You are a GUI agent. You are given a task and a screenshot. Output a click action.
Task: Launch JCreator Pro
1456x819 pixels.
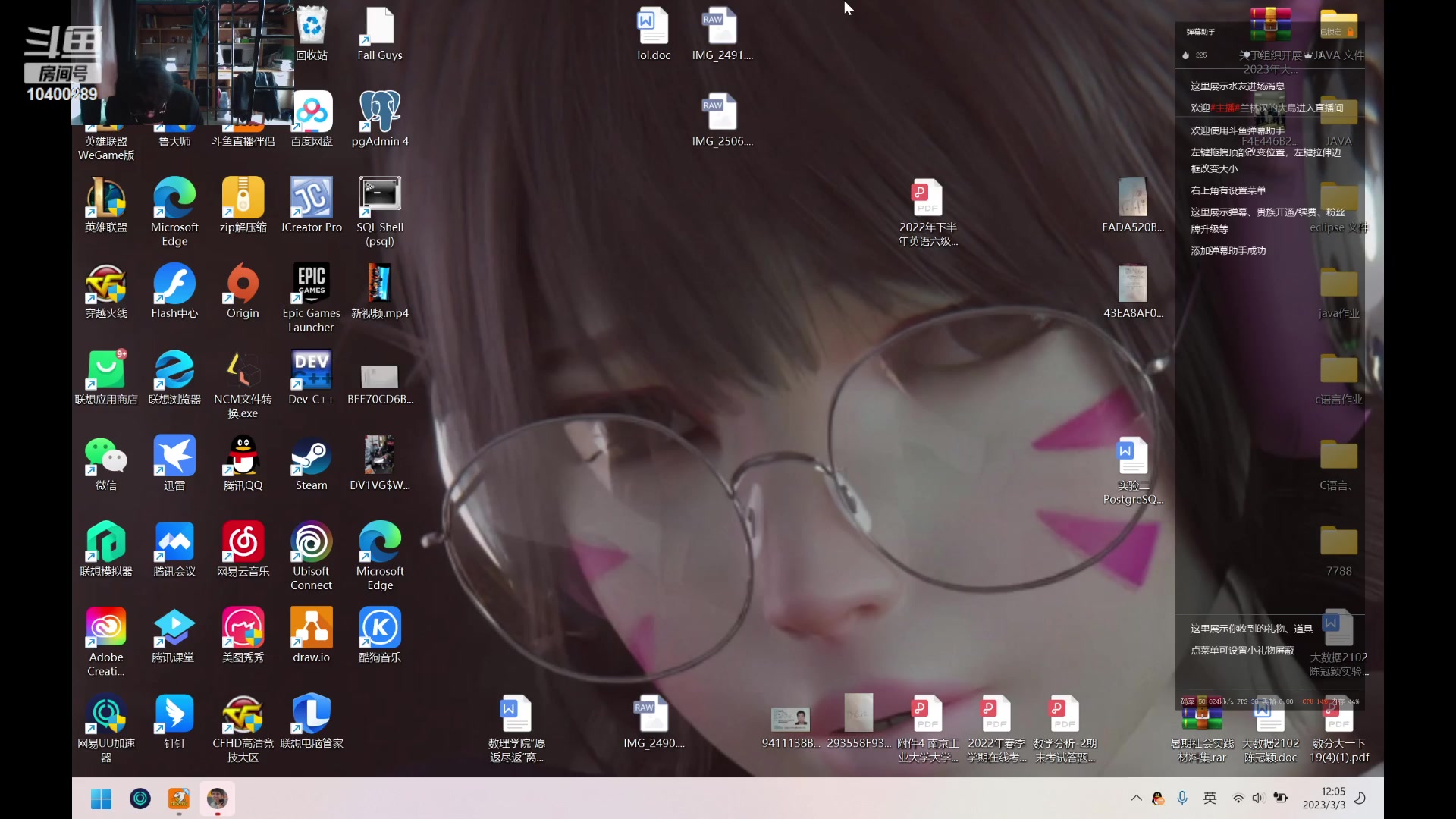(311, 206)
